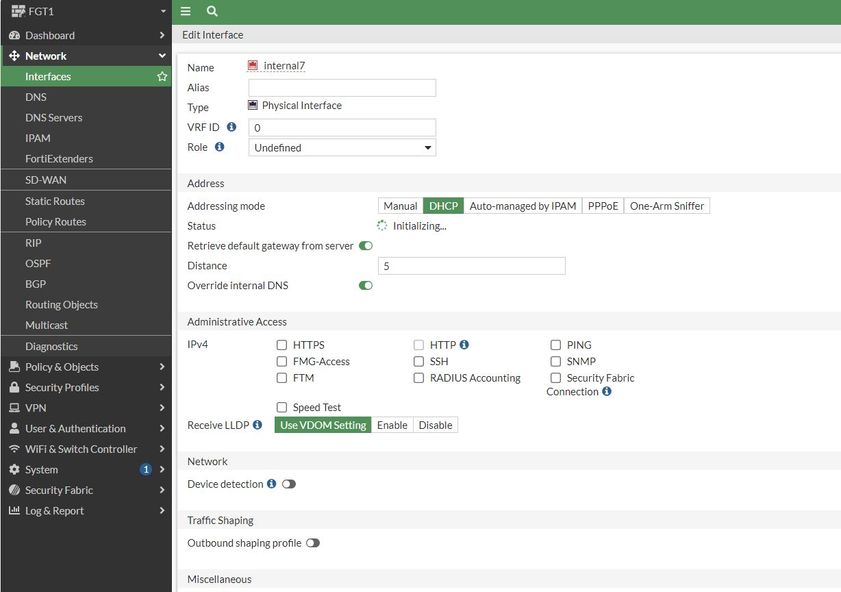Click the VPN laptop icon
This screenshot has width=841, height=592.
coord(14,408)
